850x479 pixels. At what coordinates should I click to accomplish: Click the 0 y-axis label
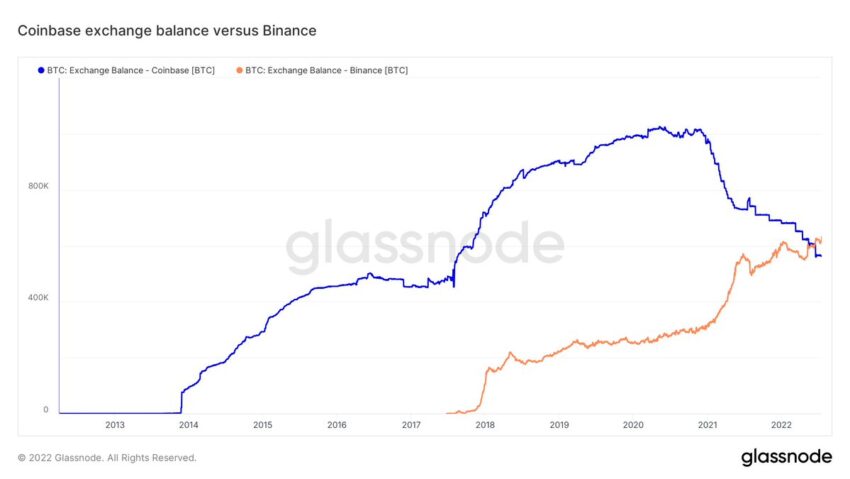coord(46,410)
